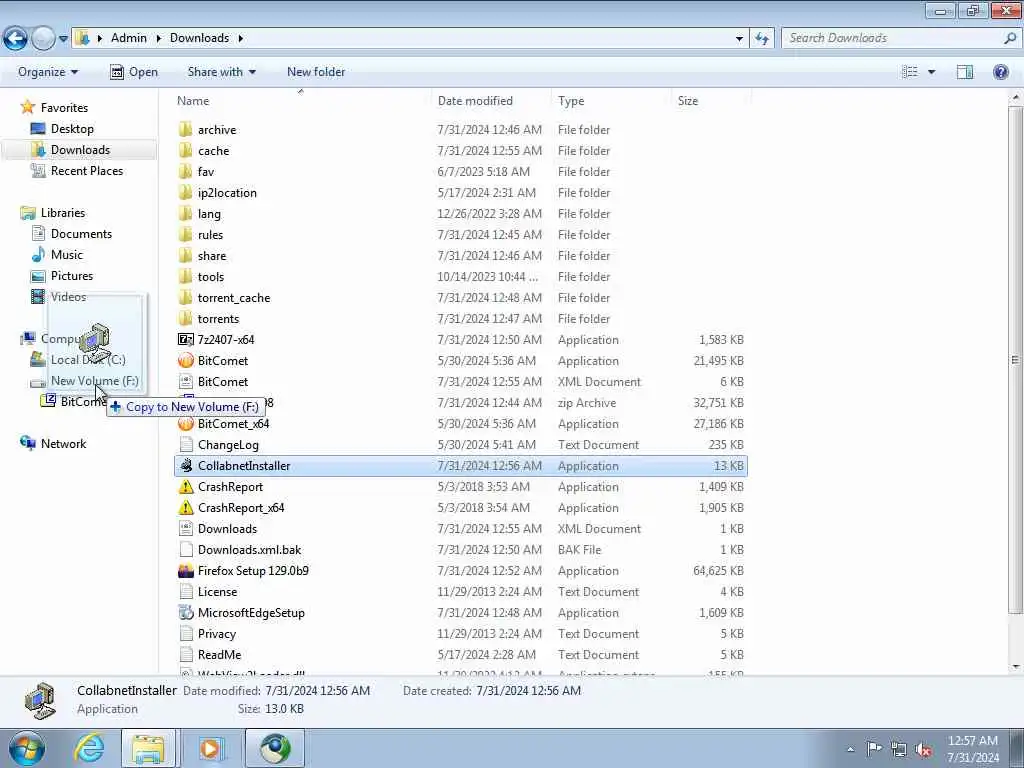1024x768 pixels.
Task: Open the view options dropdown arrow
Action: pyautogui.click(x=931, y=72)
